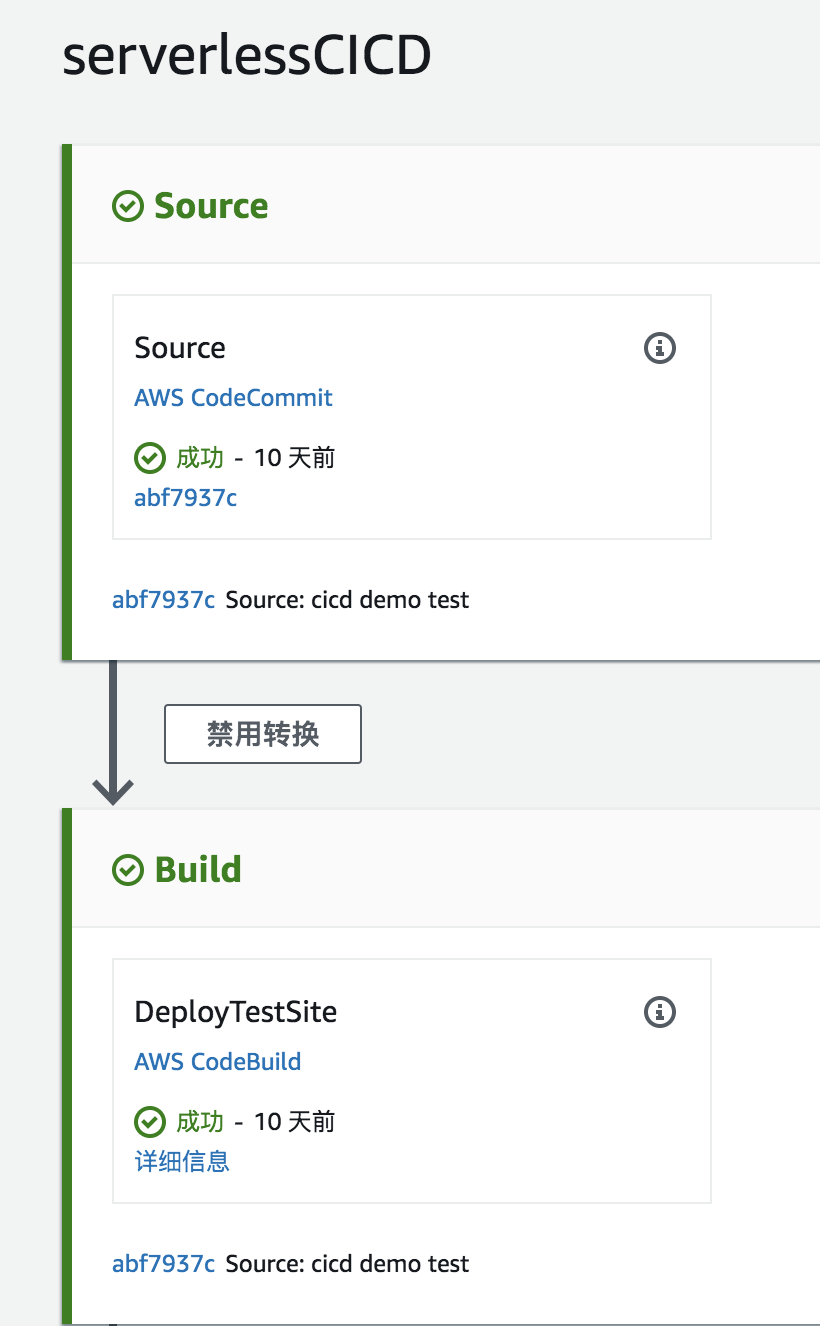Click info icon on DeployTestSite action card
The height and width of the screenshot is (1326, 820).
coord(659,1012)
